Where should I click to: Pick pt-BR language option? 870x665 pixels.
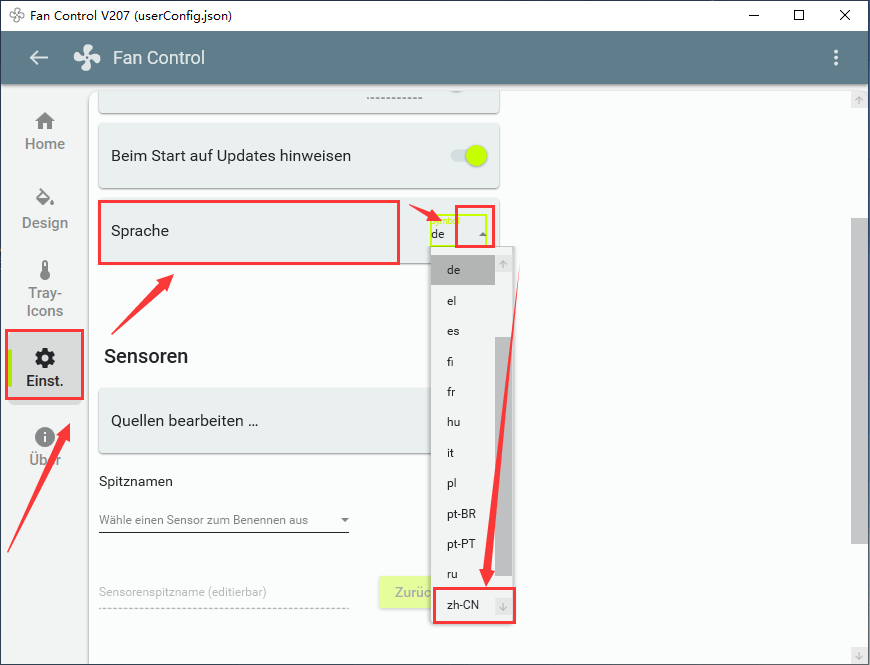pyautogui.click(x=461, y=514)
